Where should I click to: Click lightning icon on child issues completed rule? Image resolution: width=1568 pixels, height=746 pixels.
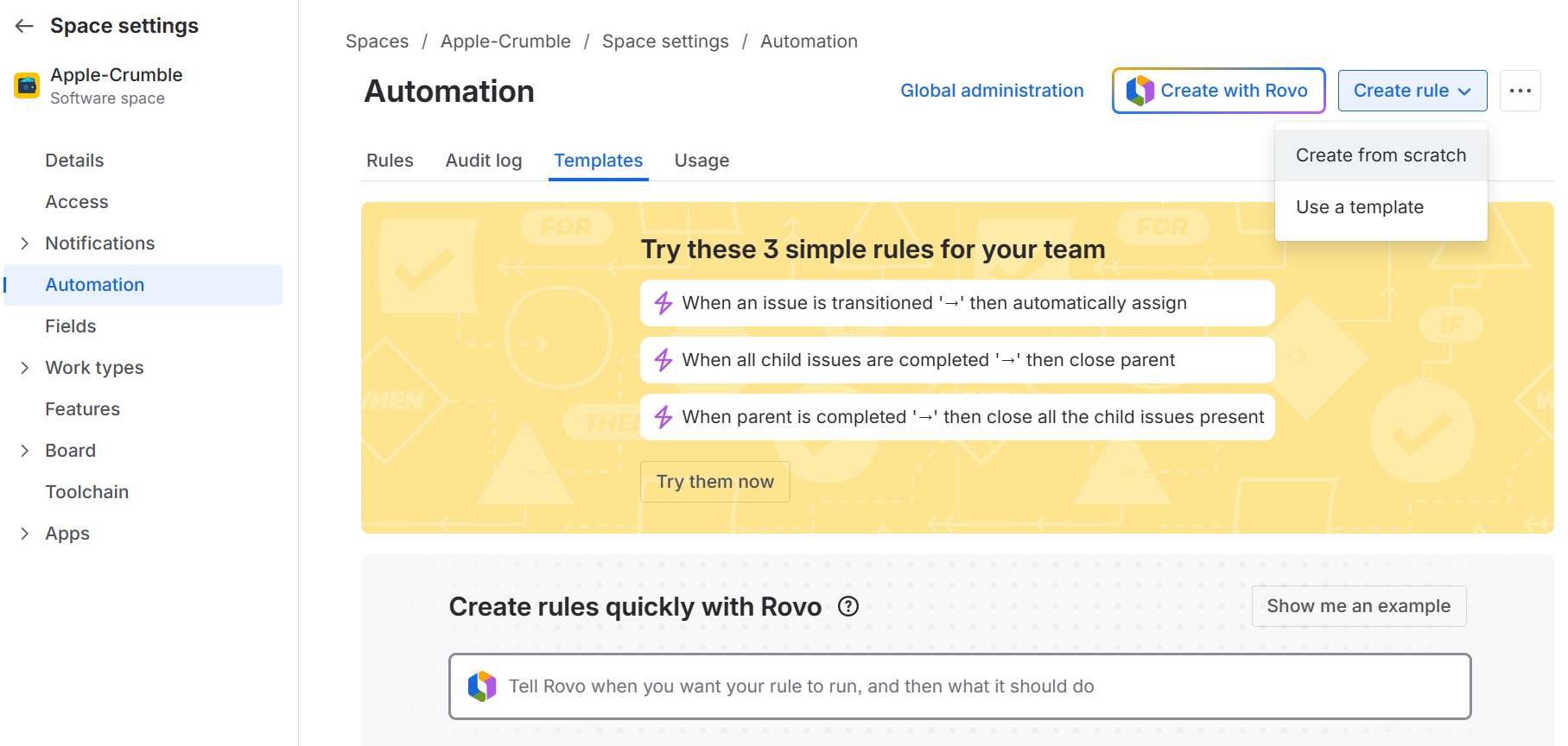[663, 360]
